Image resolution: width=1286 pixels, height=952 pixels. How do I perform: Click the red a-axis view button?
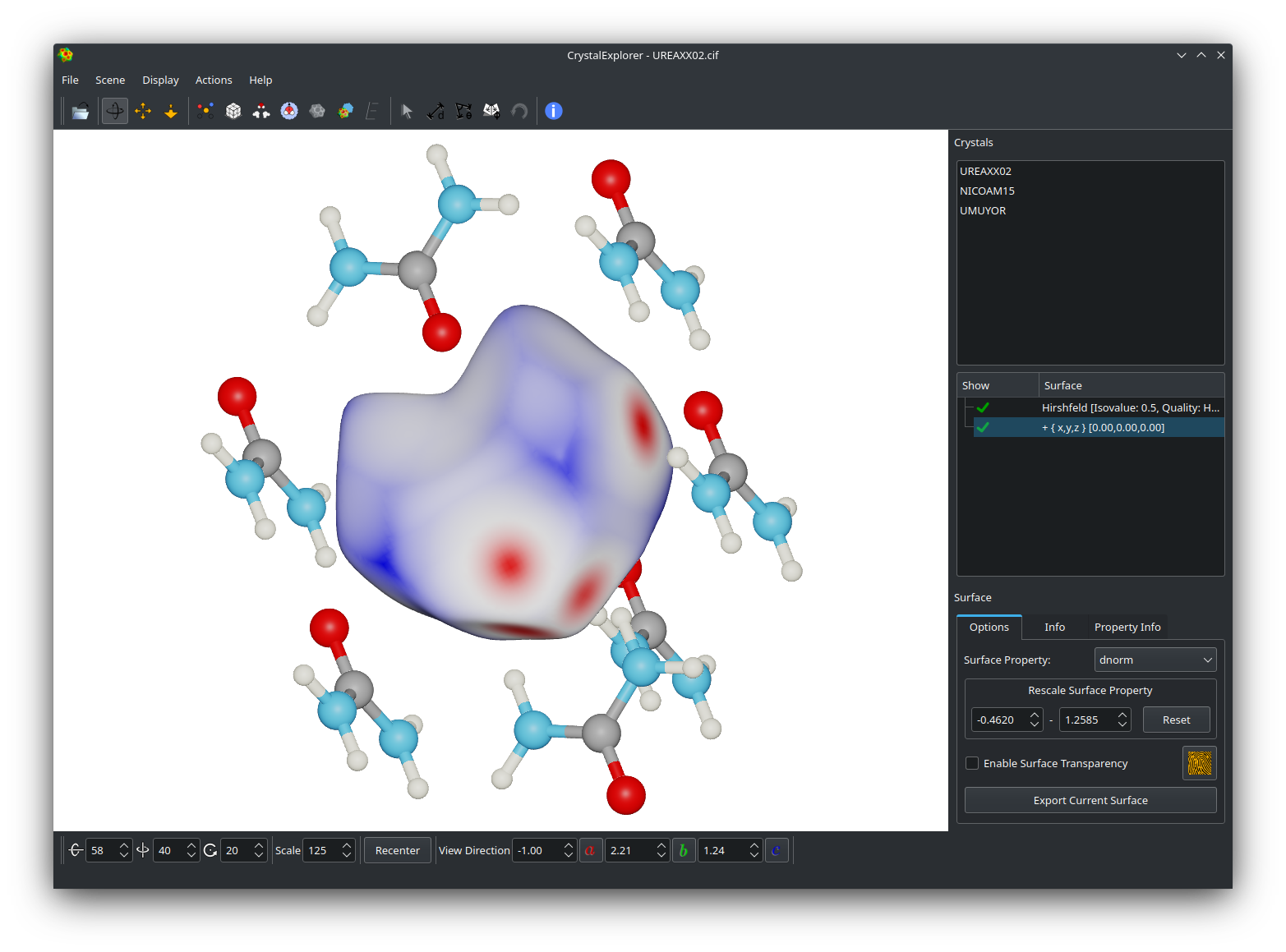tap(590, 851)
